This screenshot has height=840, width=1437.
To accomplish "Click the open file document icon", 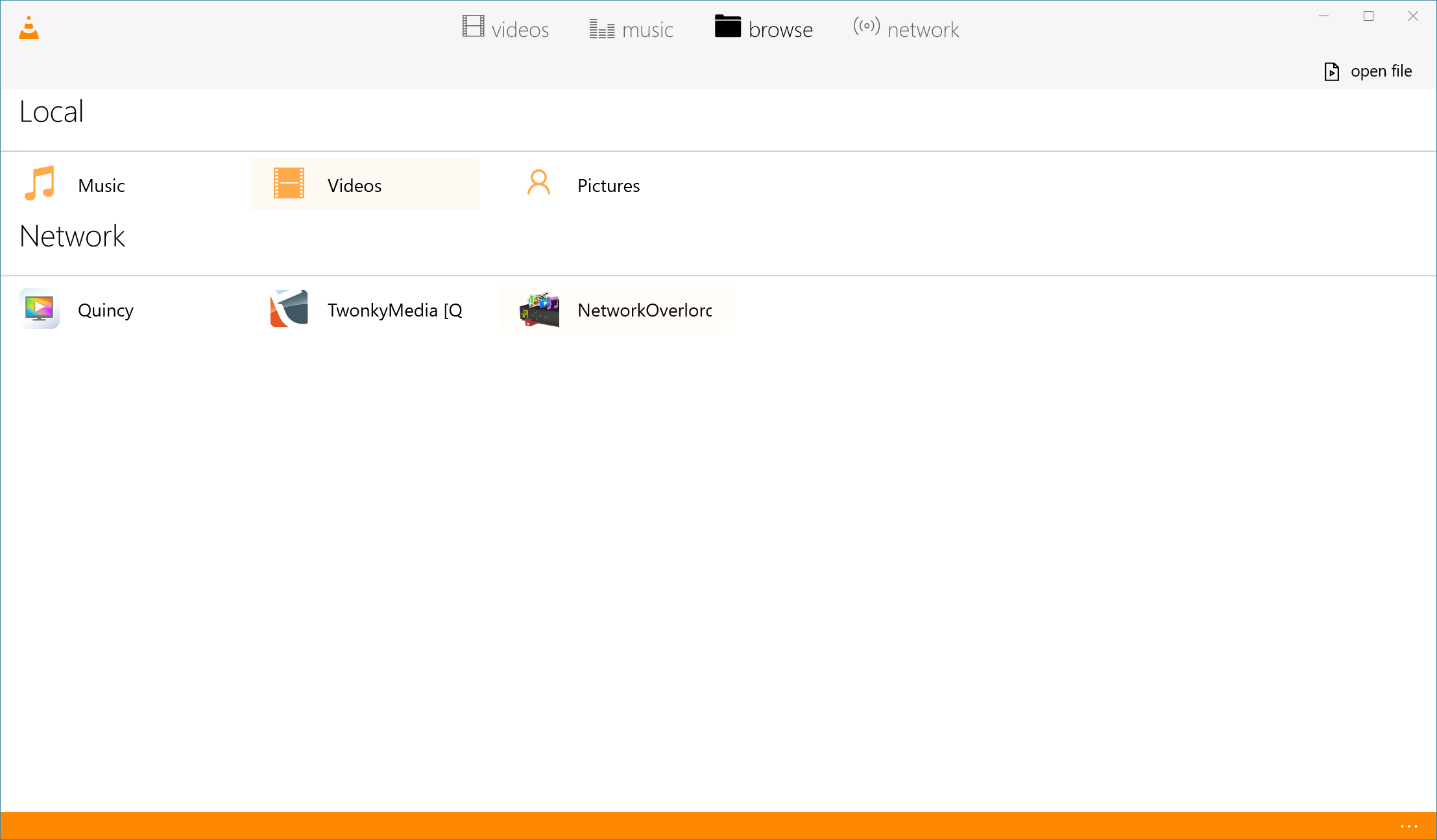I will [x=1332, y=71].
